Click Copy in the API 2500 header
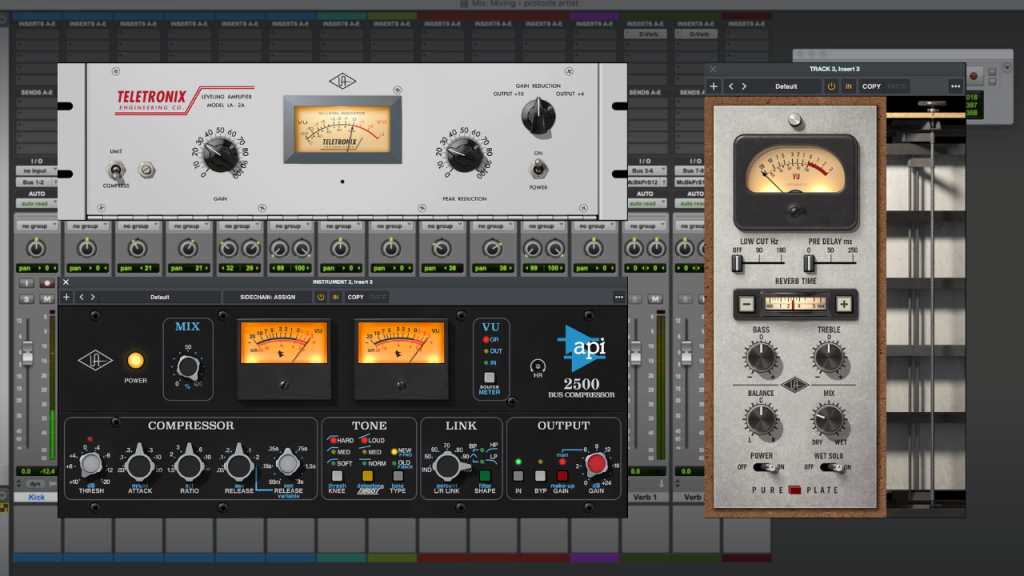The height and width of the screenshot is (576, 1024). 355,297
